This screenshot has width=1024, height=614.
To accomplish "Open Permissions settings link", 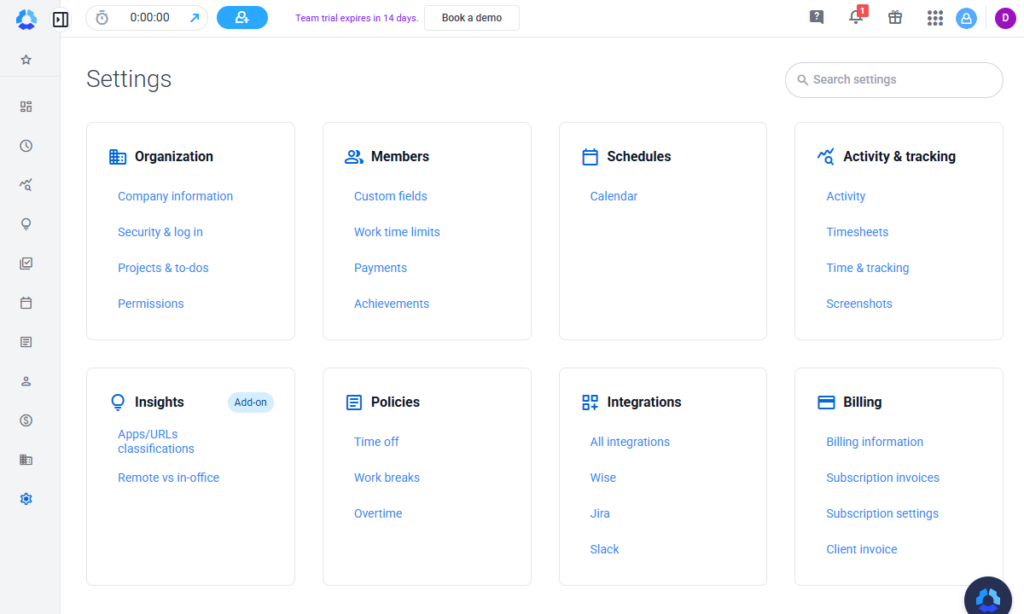I will point(151,304).
